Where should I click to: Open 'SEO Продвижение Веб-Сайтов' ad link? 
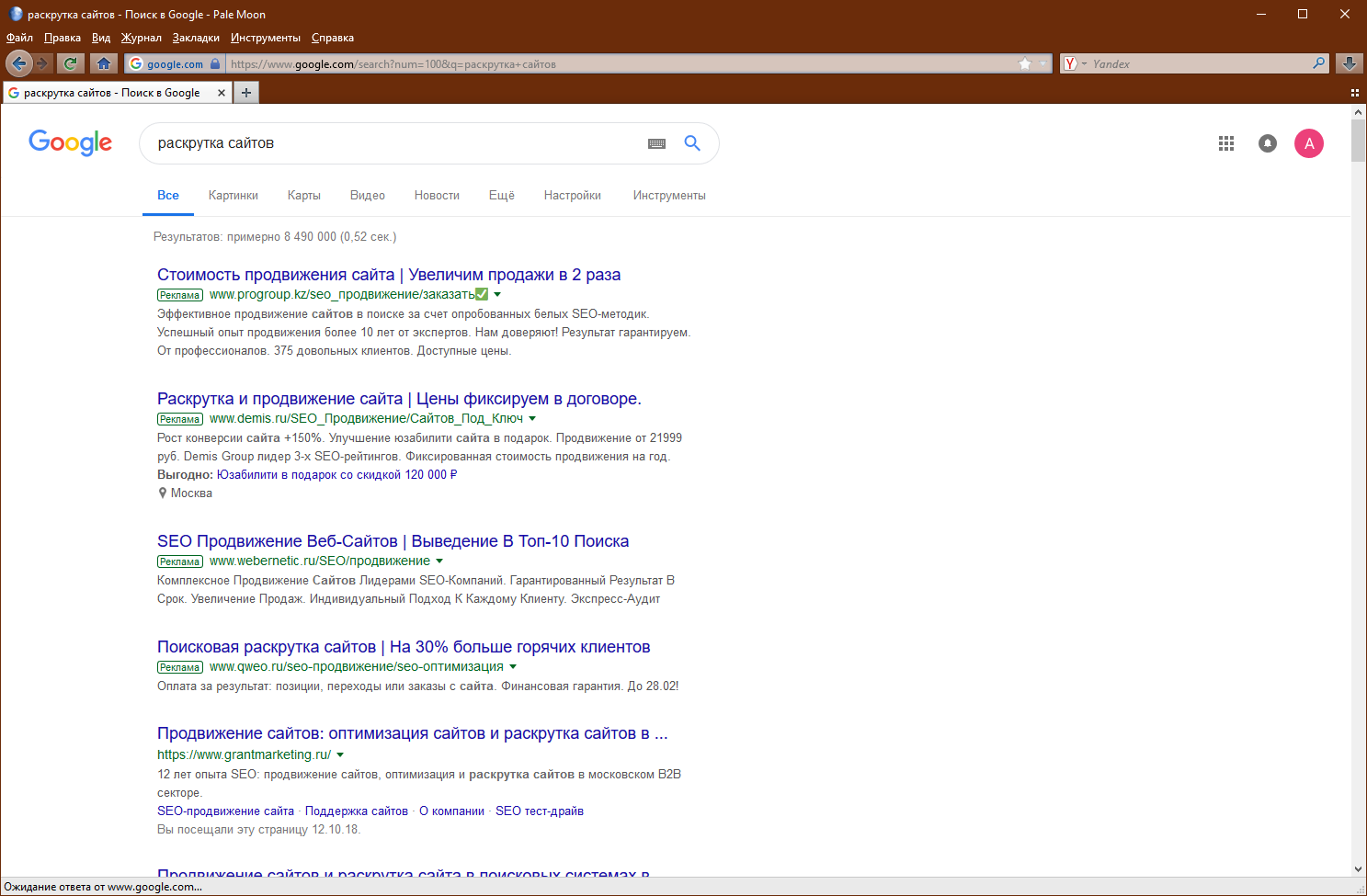coord(393,541)
